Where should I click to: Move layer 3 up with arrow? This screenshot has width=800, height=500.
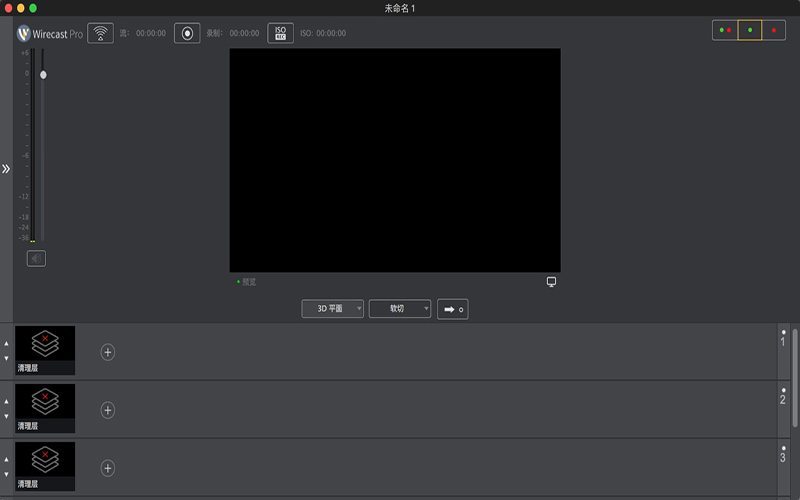tap(6, 460)
